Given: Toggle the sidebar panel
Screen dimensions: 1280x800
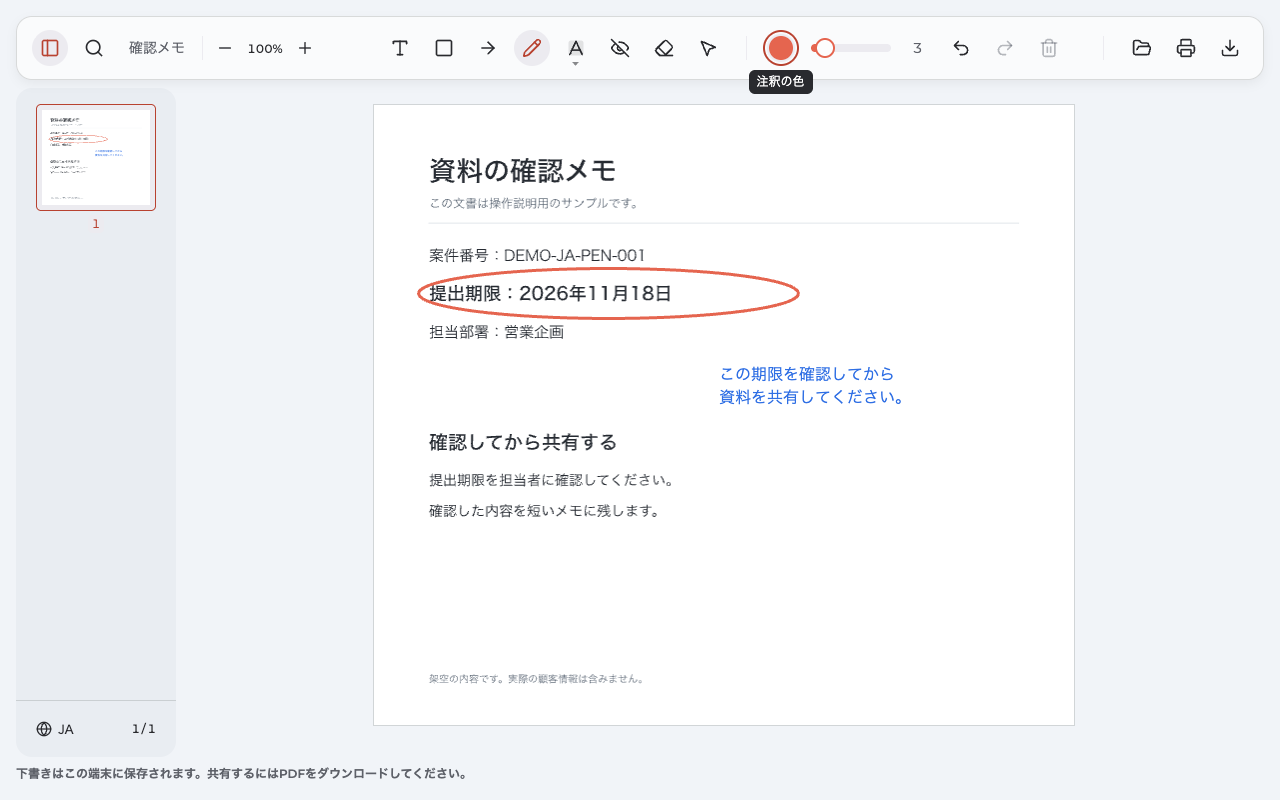Looking at the screenshot, I should (x=50, y=48).
